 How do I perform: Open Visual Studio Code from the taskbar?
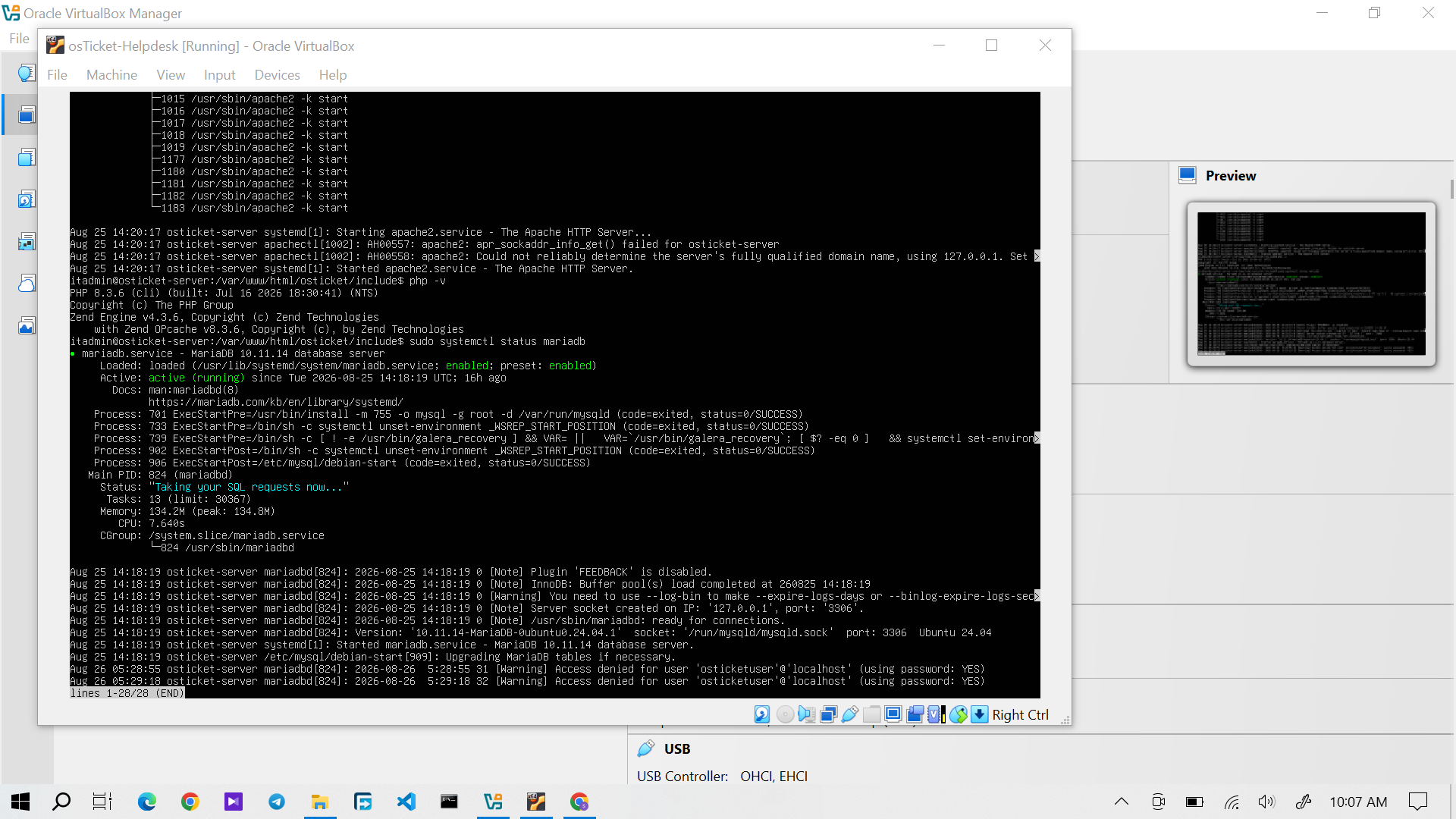click(x=406, y=802)
